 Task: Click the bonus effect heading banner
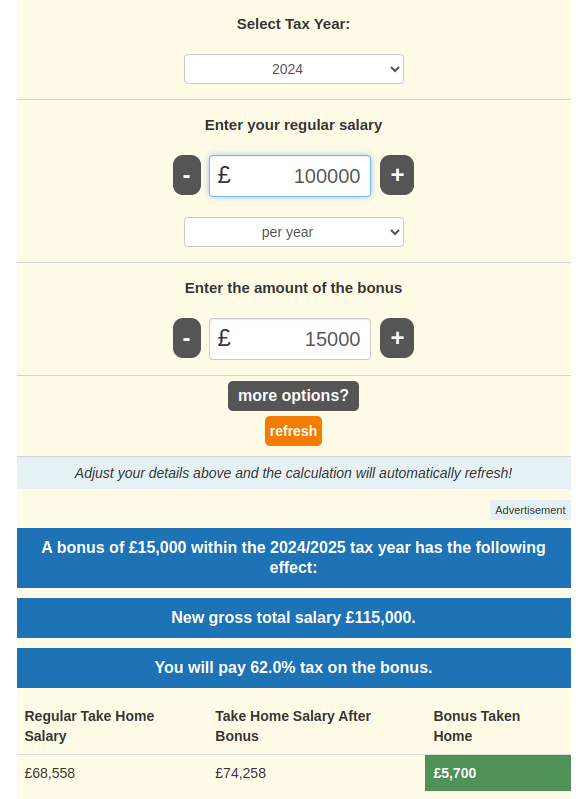[294, 557]
